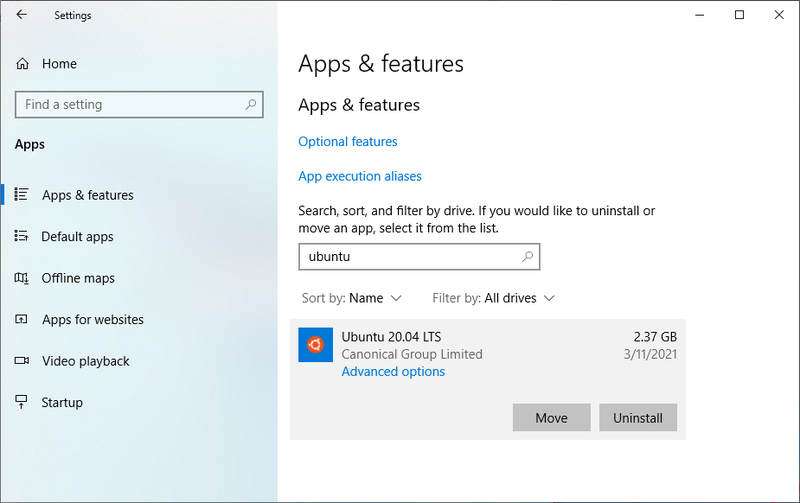Click the back arrow in Settings
The image size is (800, 503).
point(21,15)
